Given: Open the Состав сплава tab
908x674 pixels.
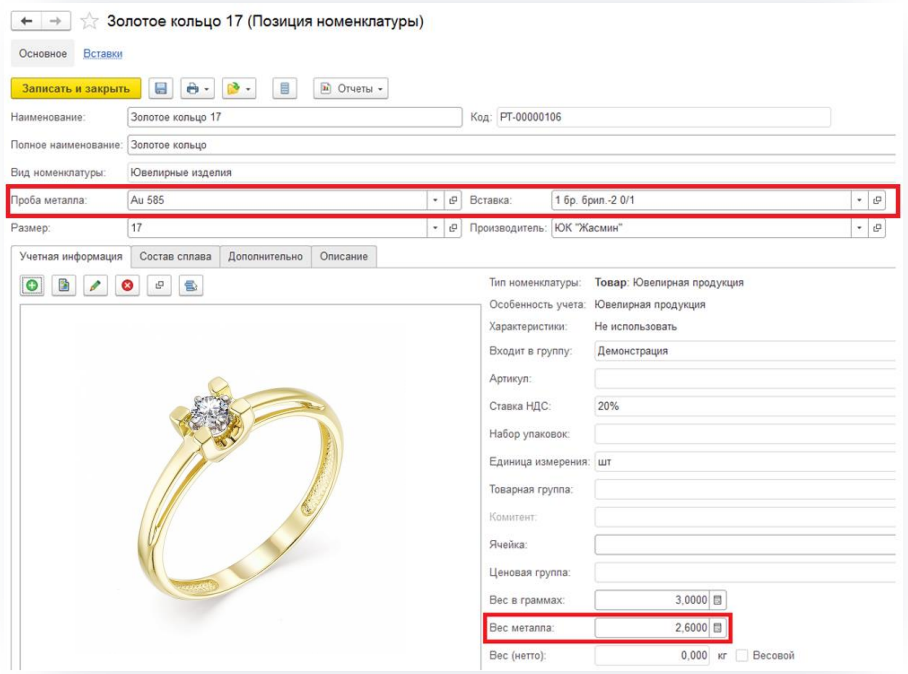Looking at the screenshot, I should [x=175, y=257].
